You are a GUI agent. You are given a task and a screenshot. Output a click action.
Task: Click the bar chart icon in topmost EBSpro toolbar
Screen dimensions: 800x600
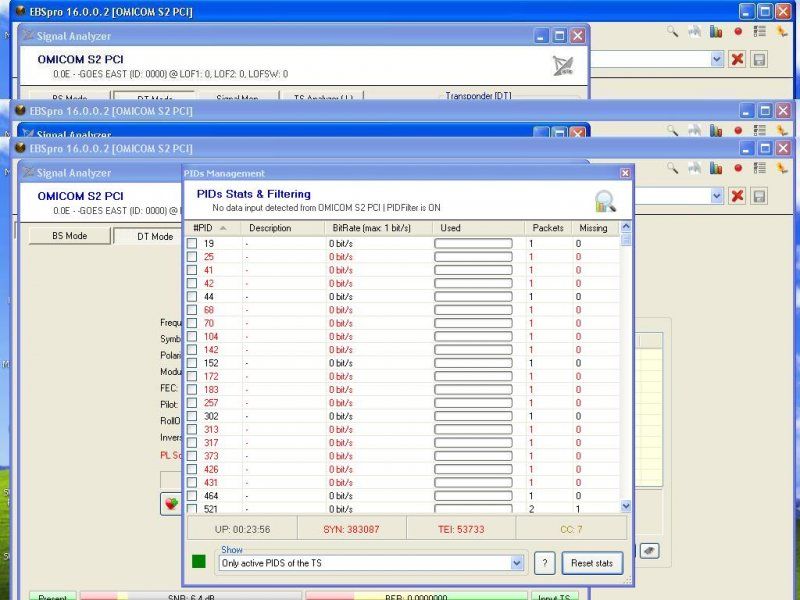(x=716, y=32)
